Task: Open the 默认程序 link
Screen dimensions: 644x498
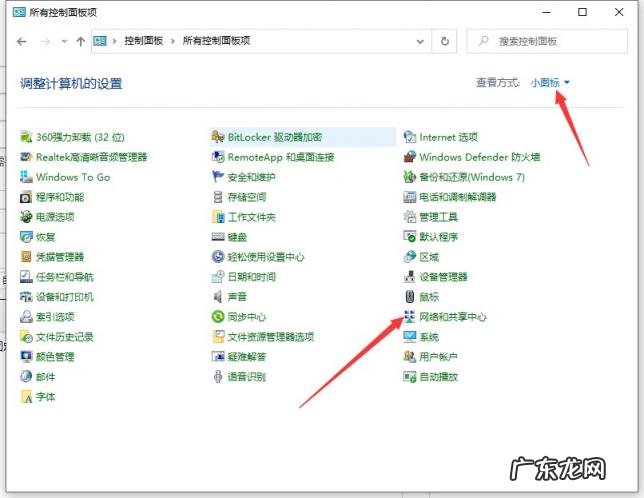Action: (x=438, y=237)
